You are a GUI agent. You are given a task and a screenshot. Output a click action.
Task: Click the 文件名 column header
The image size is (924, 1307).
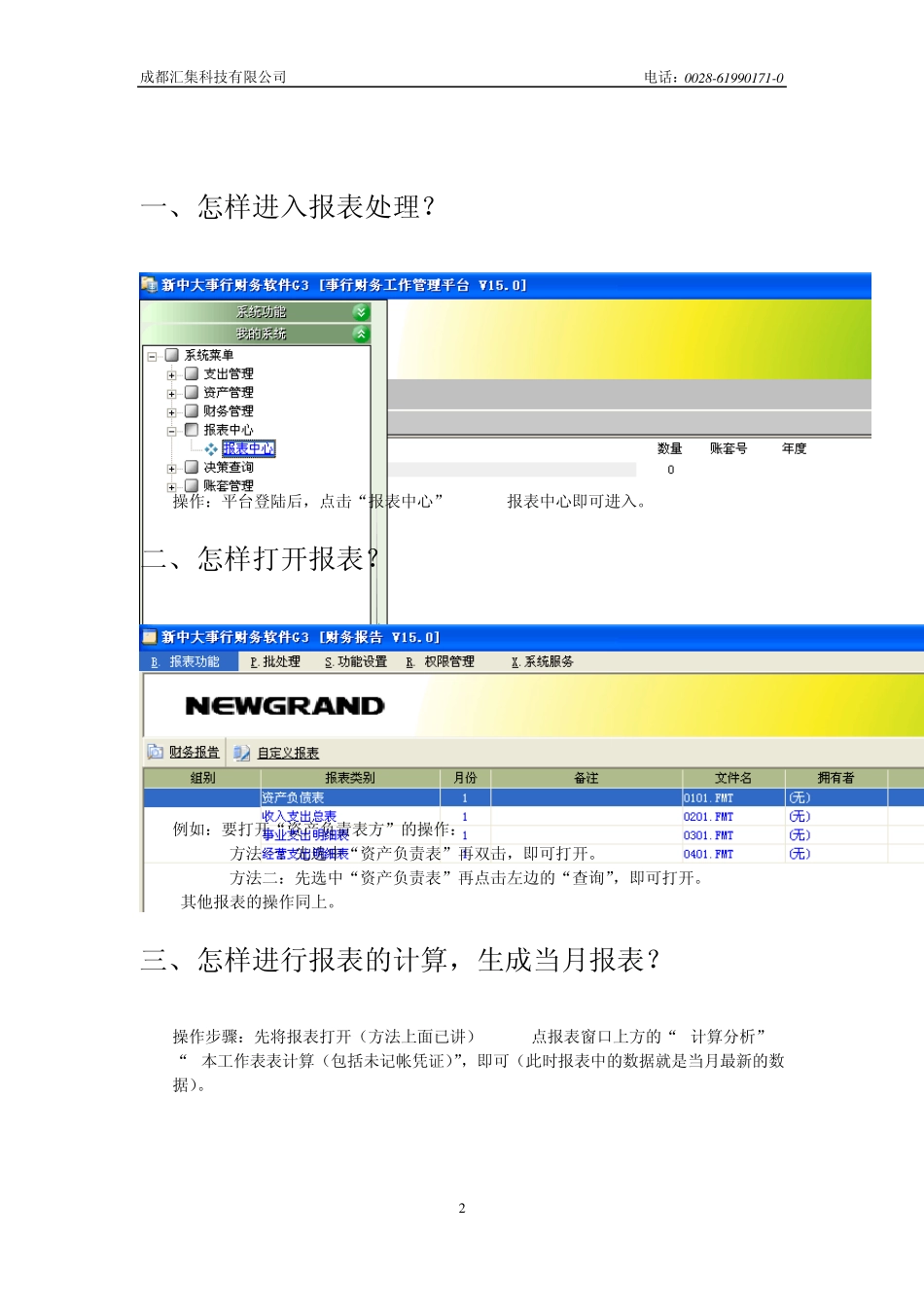[x=733, y=778]
